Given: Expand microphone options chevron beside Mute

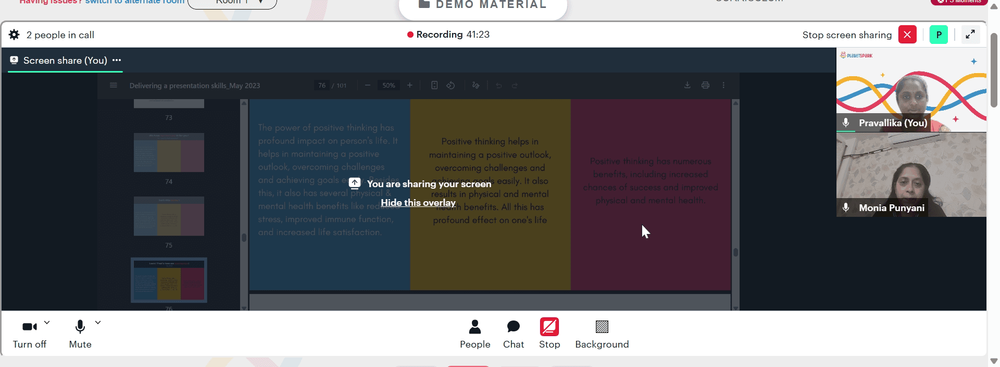Looking at the screenshot, I should [x=98, y=322].
